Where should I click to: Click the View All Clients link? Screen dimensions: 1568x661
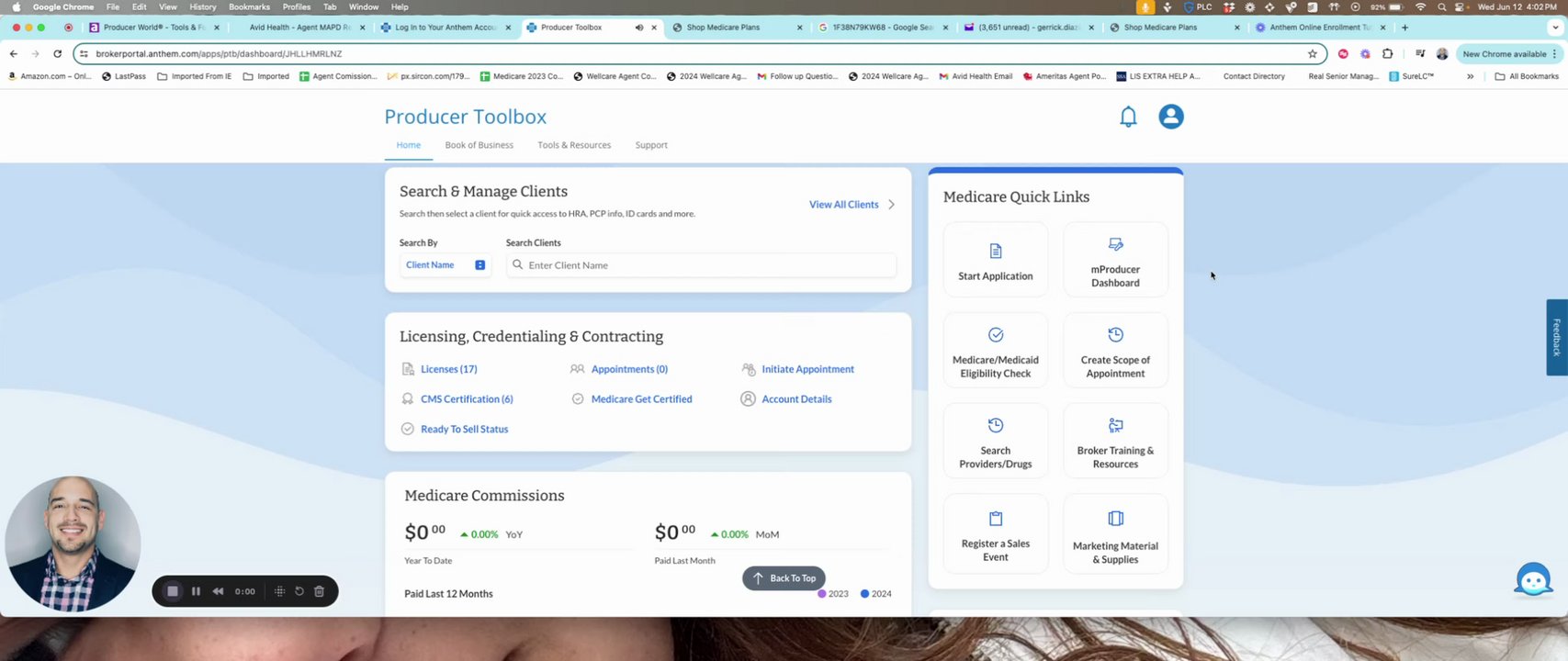[844, 205]
